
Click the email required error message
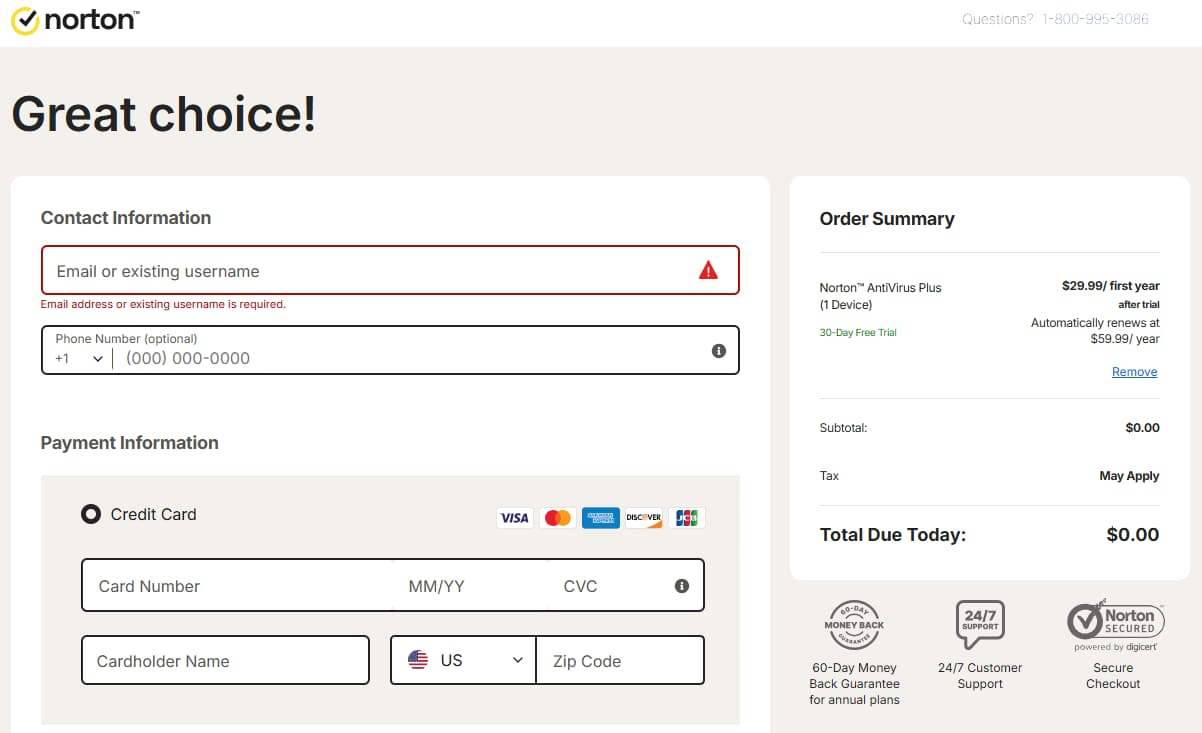point(163,304)
